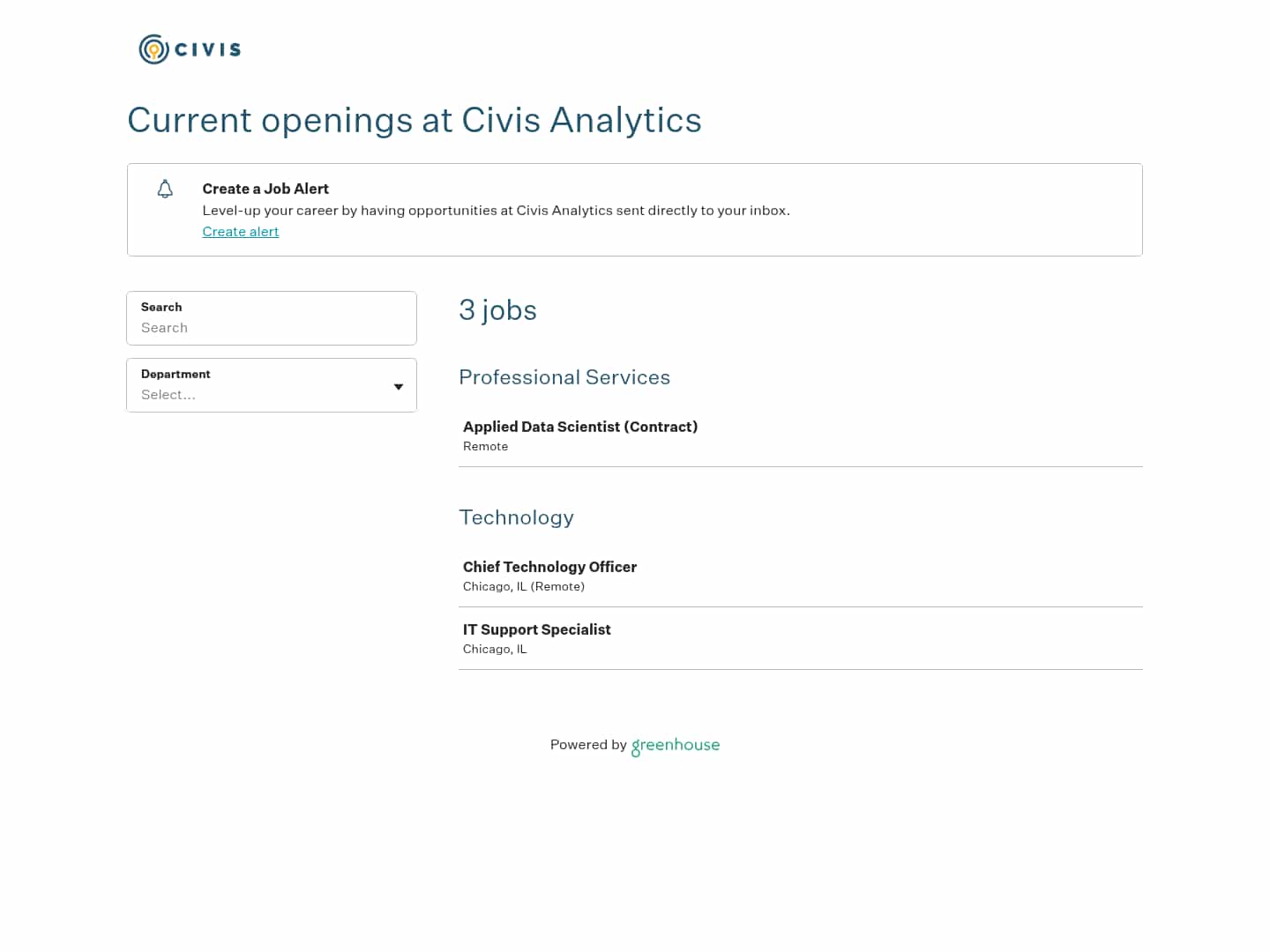Open the Create alert link
This screenshot has width=1270, height=952.
pos(241,232)
